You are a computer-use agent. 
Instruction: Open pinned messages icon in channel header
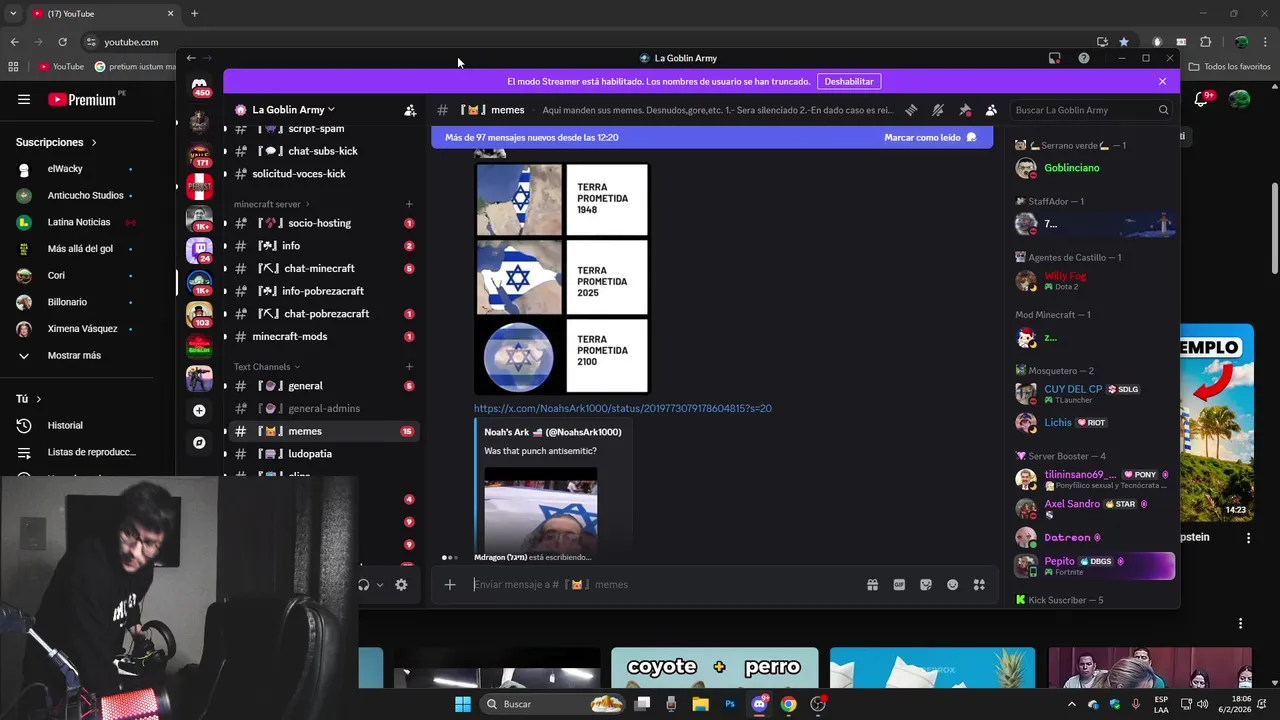coord(965,110)
